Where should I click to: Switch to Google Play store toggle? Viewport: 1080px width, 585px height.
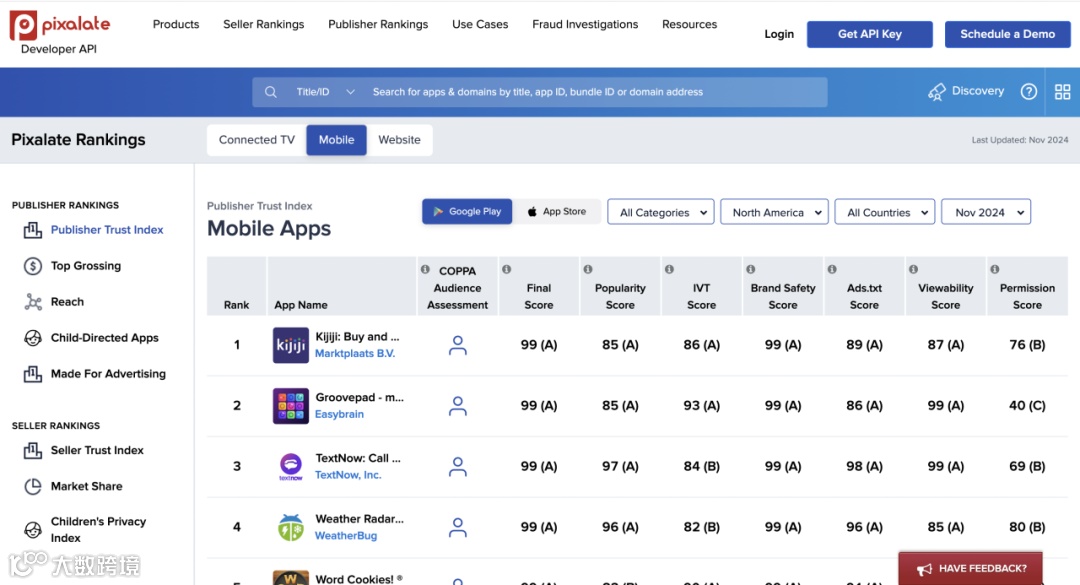[467, 212]
